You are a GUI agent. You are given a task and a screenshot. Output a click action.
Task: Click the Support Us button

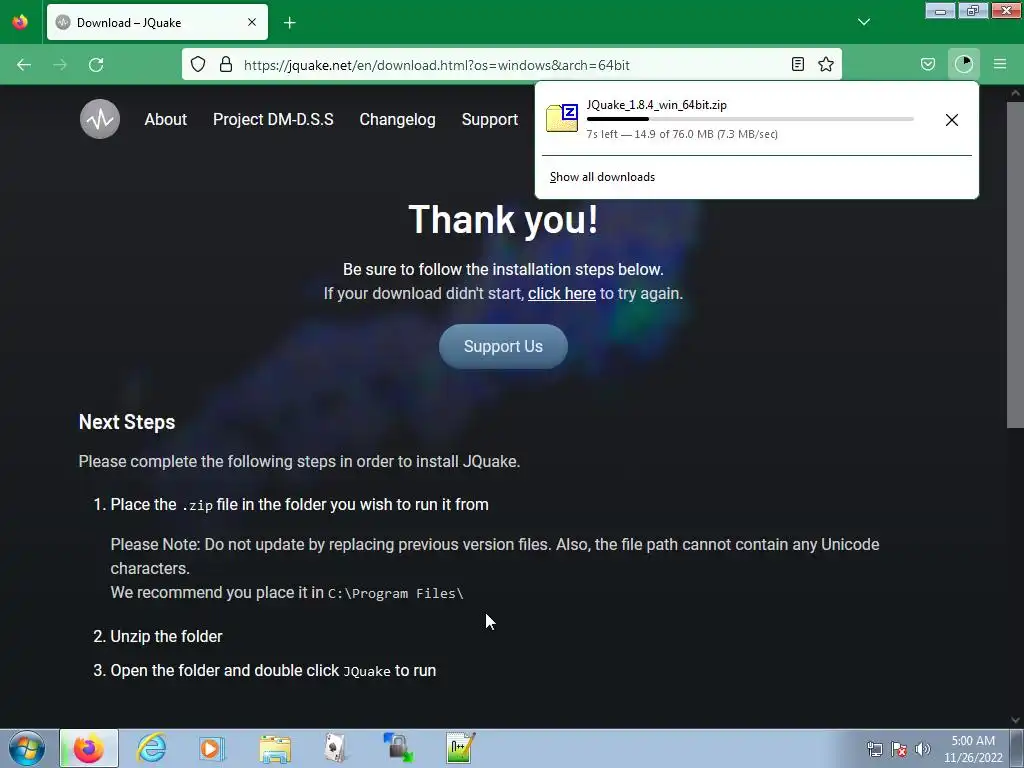(504, 346)
